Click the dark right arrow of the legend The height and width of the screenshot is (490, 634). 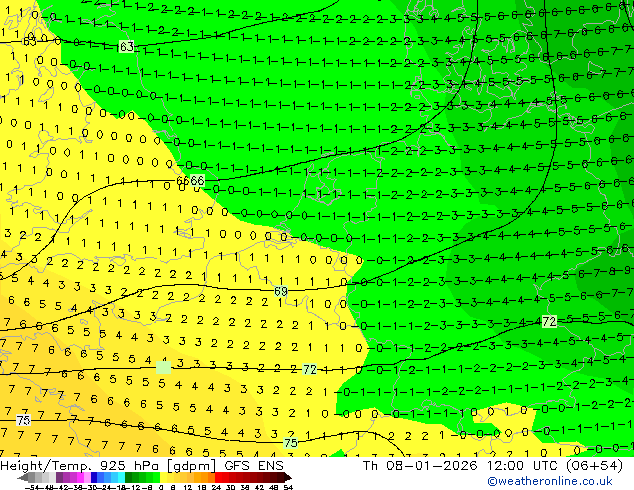pos(287,477)
